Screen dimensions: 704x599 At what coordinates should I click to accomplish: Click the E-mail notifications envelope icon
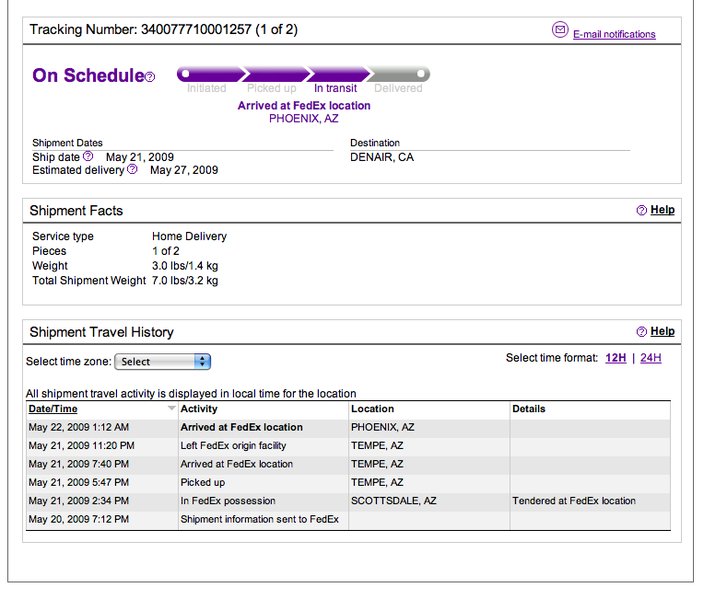coord(560,30)
